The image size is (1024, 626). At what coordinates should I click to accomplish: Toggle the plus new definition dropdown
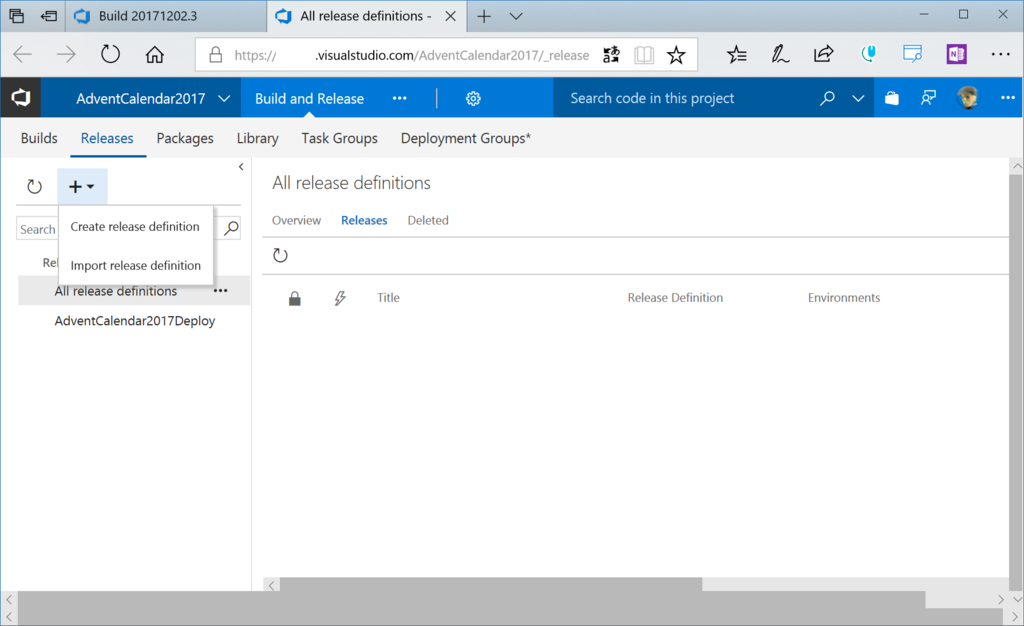coord(82,187)
